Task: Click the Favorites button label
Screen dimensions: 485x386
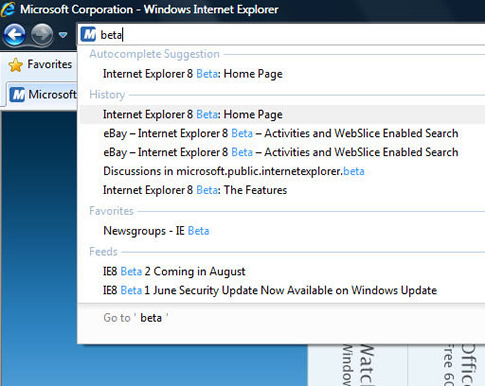Action: click(50, 64)
